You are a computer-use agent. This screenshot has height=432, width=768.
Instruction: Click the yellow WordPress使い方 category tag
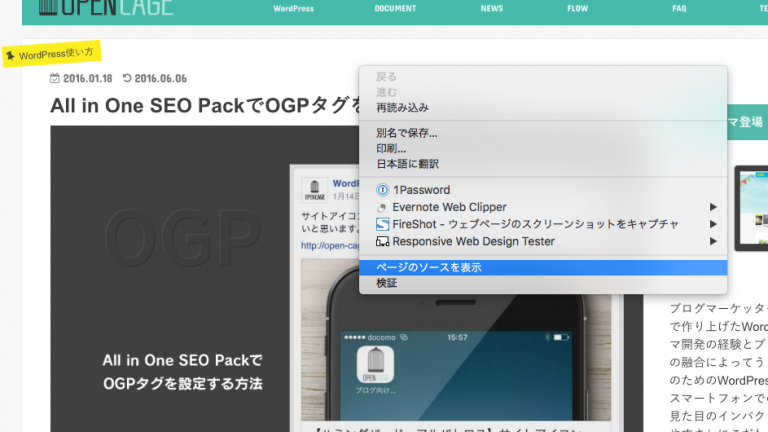tap(51, 54)
